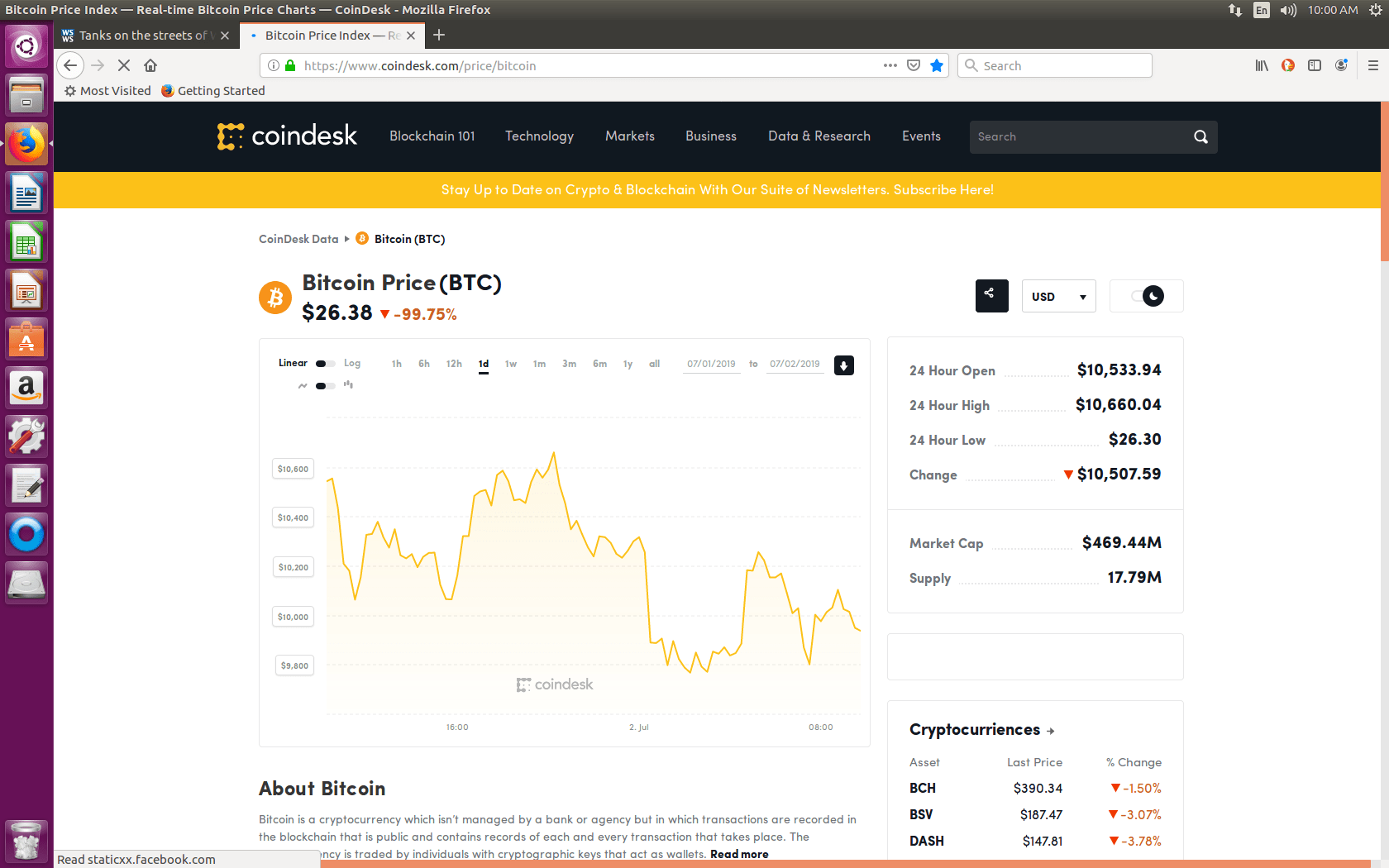Screen dimensions: 1389x868
Task: Open the Files manager from the launcher
Action: coord(26,96)
